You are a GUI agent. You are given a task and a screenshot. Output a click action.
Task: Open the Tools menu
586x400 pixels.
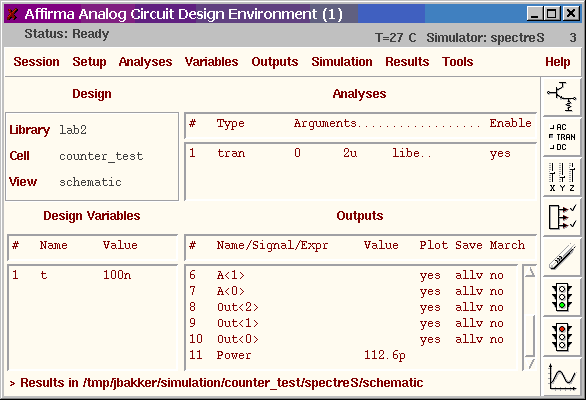pyautogui.click(x=457, y=62)
